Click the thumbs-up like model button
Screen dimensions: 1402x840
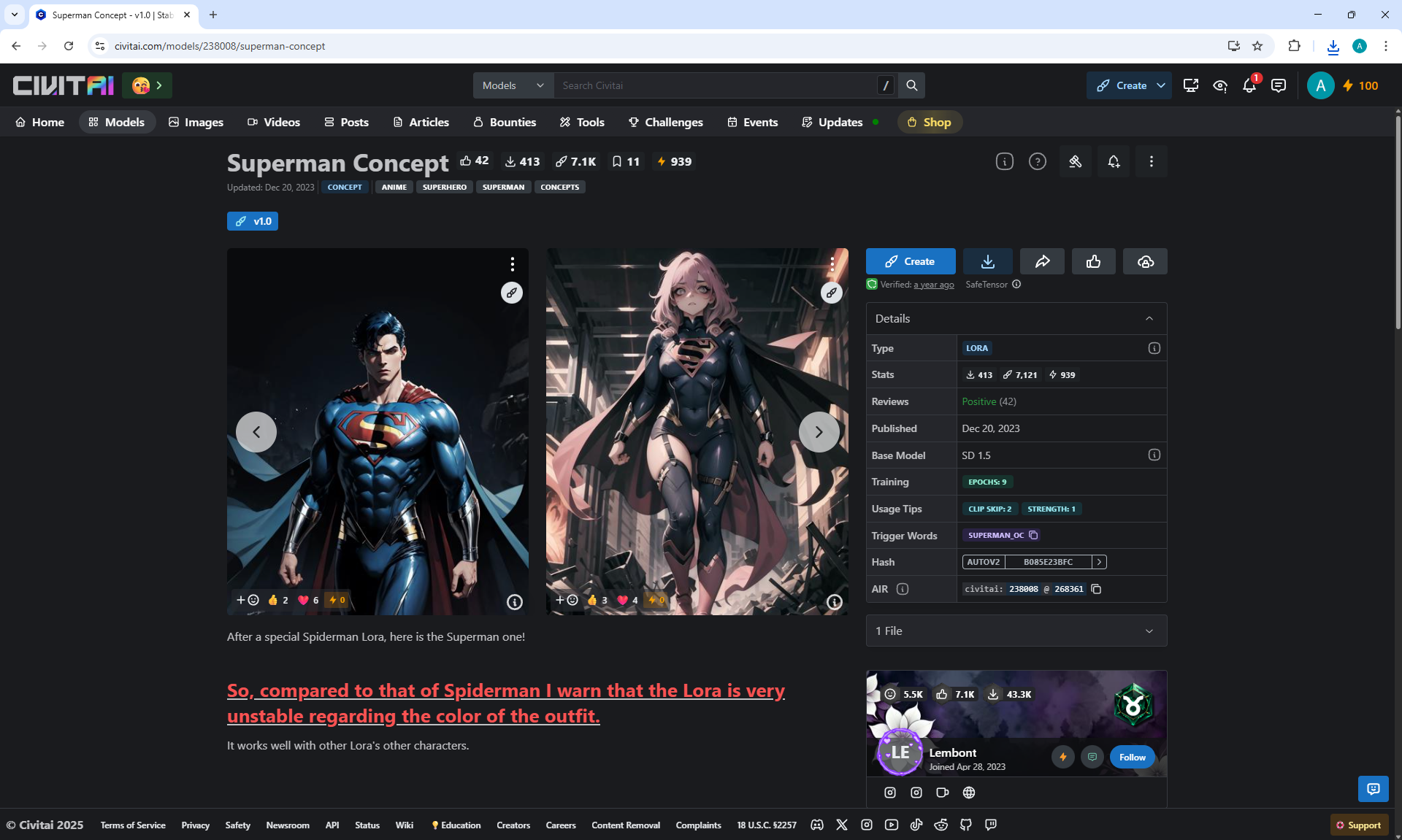pos(1093,261)
